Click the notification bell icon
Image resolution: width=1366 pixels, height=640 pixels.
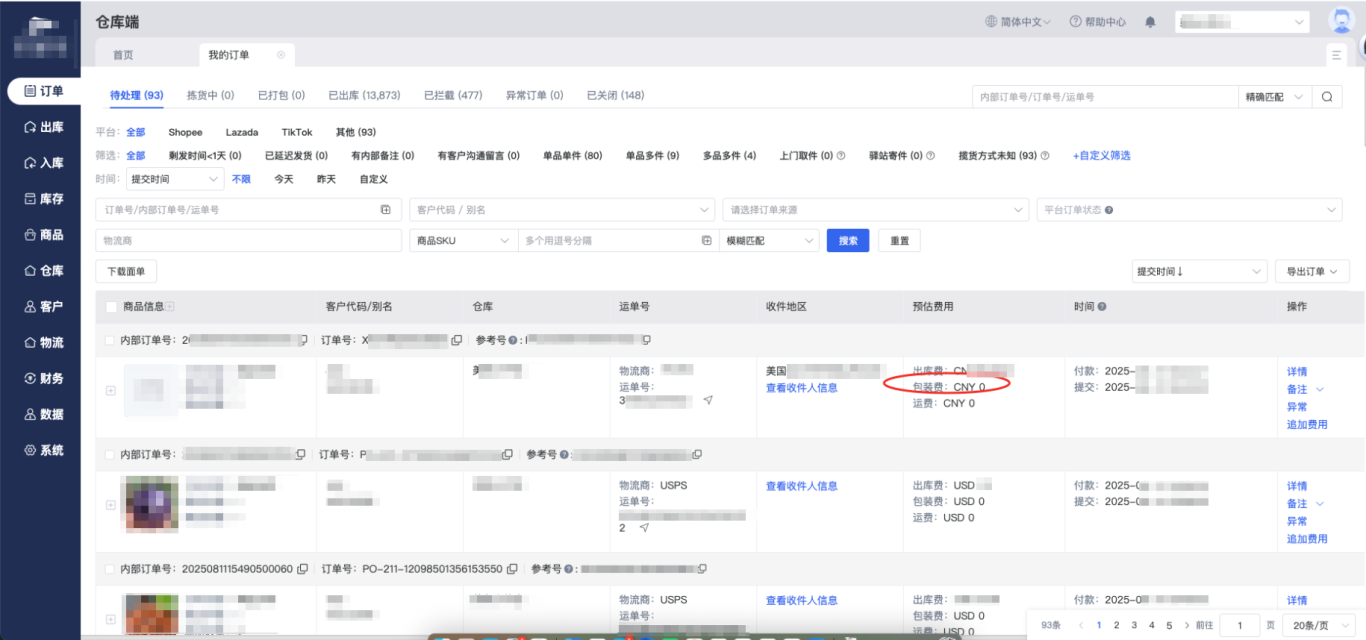pos(1150,22)
